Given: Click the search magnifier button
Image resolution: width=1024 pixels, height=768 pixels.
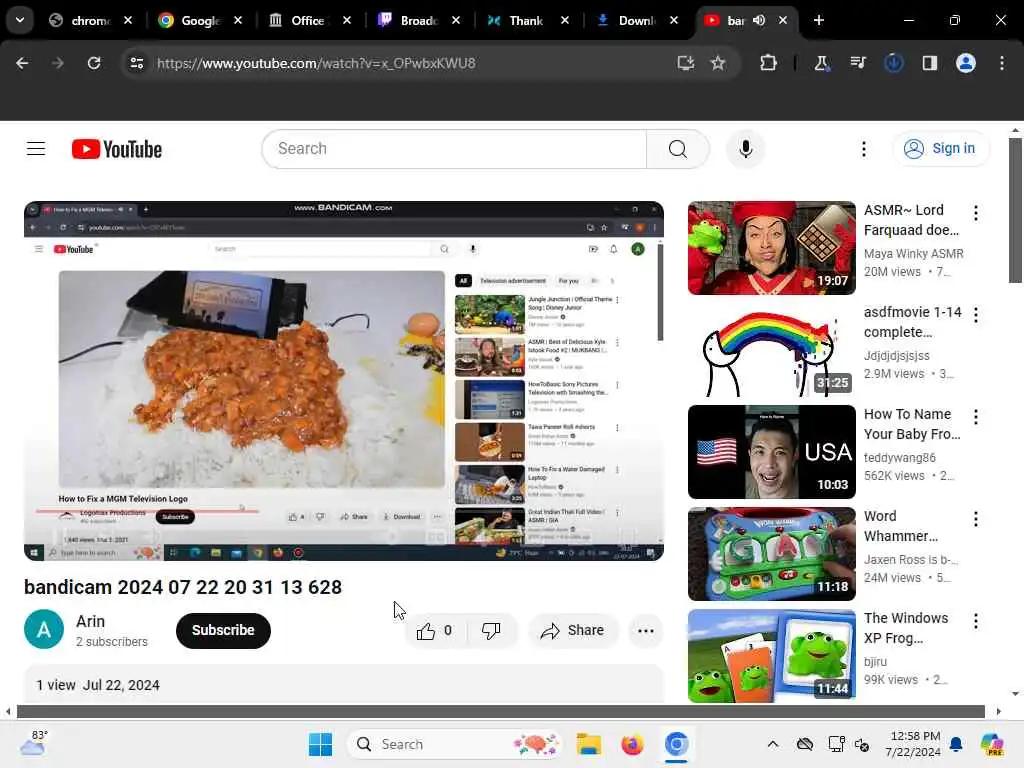Looking at the screenshot, I should point(678,149).
